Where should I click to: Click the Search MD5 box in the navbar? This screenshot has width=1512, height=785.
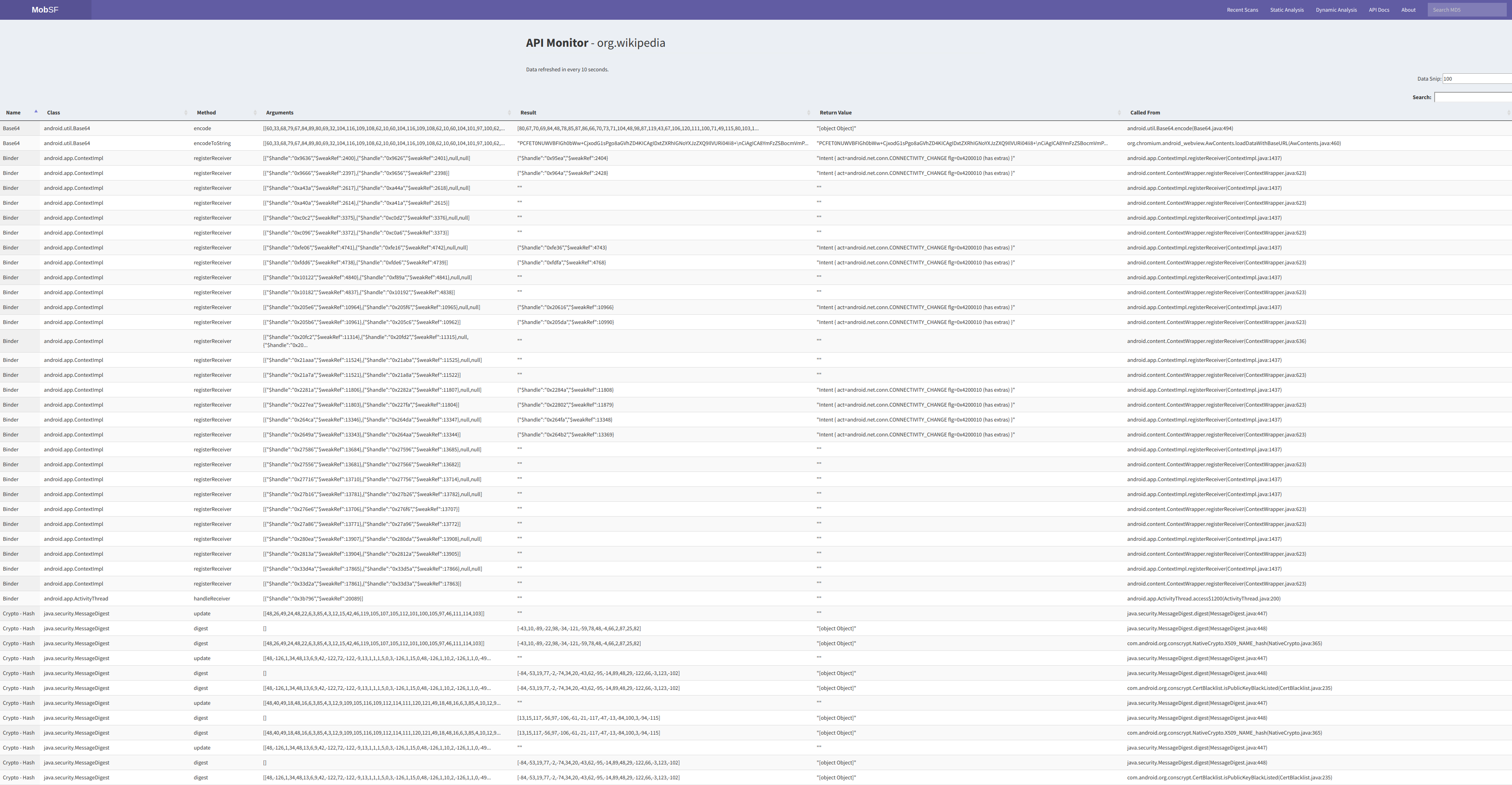[1467, 9]
